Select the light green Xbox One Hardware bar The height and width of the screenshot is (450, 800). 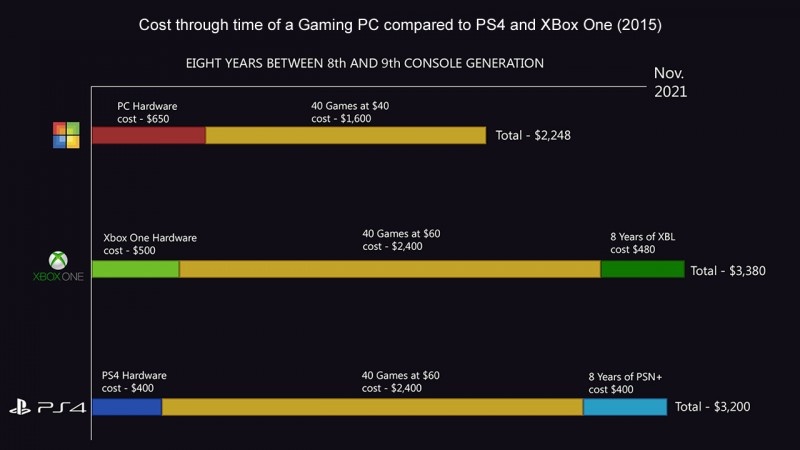tap(135, 269)
